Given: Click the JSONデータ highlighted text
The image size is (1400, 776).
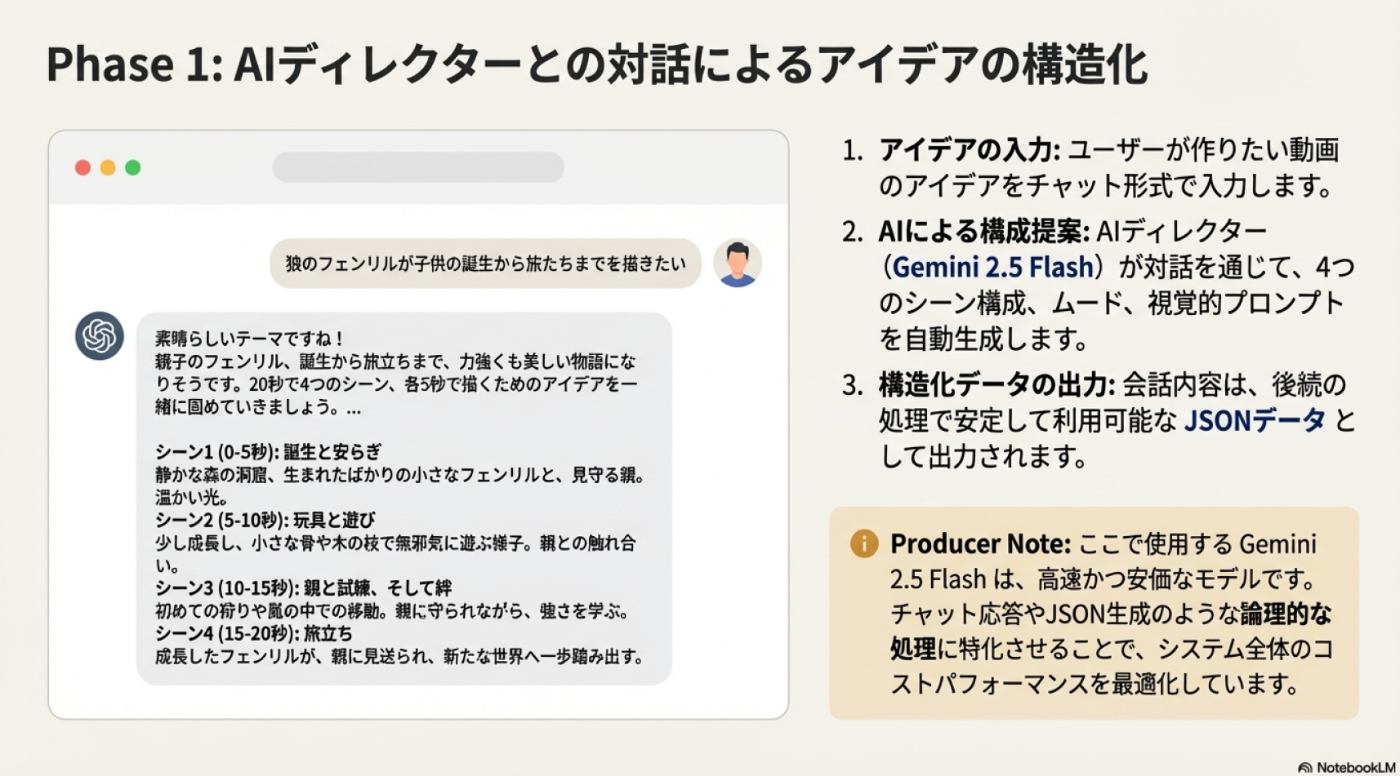Looking at the screenshot, I should [1254, 421].
